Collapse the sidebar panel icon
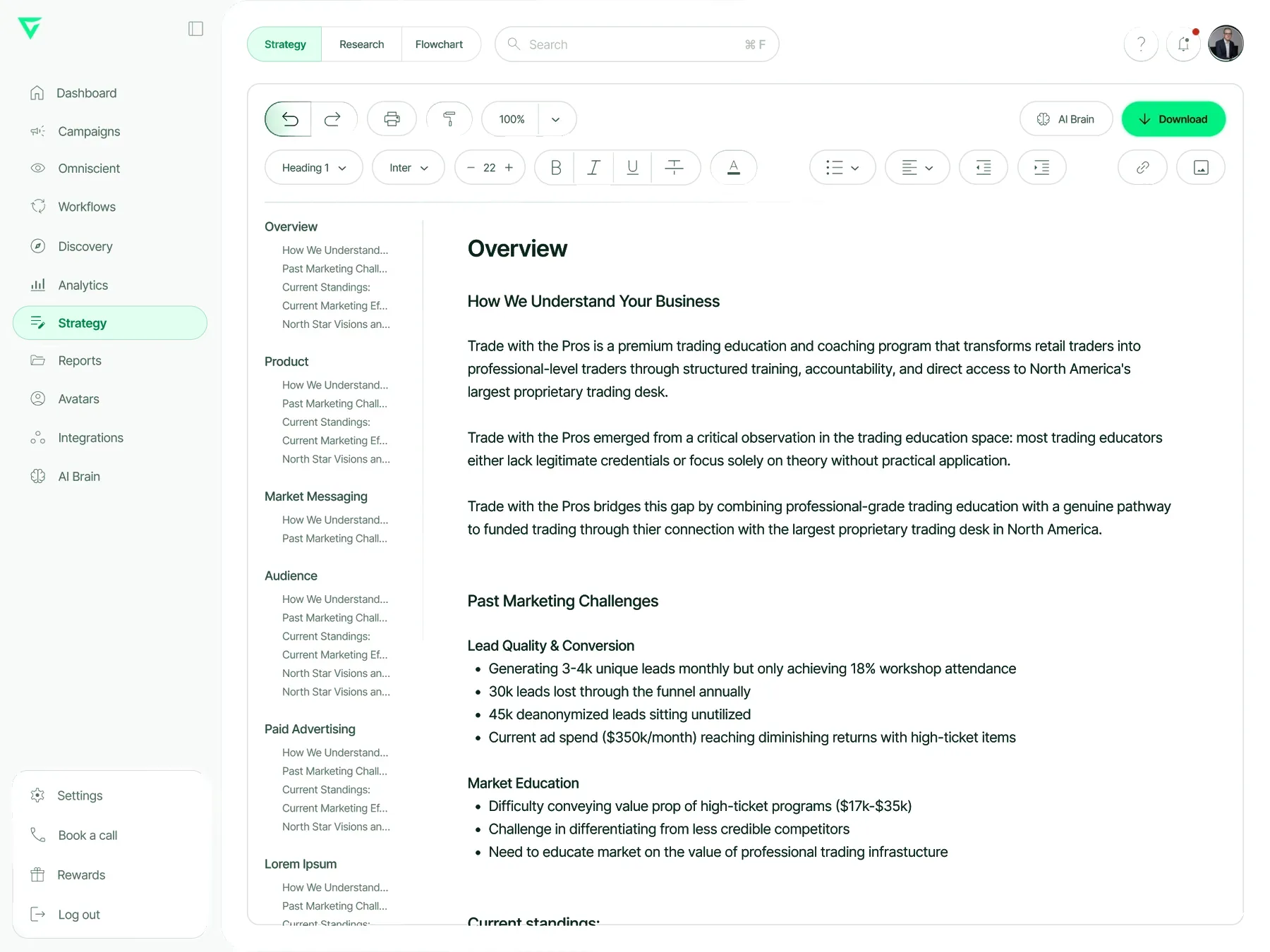Image resolution: width=1270 pixels, height=952 pixels. point(196,29)
